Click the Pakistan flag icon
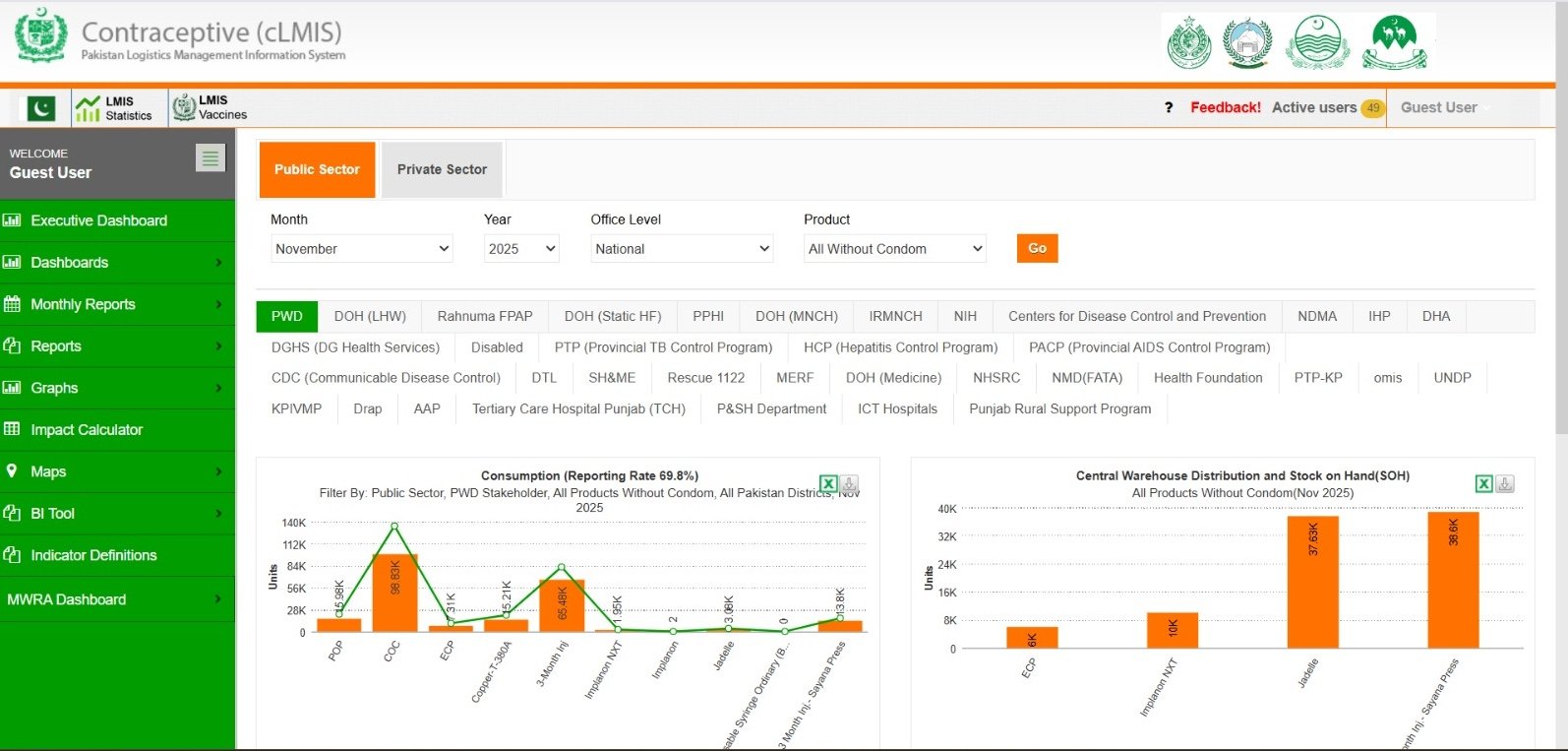 click(x=40, y=108)
